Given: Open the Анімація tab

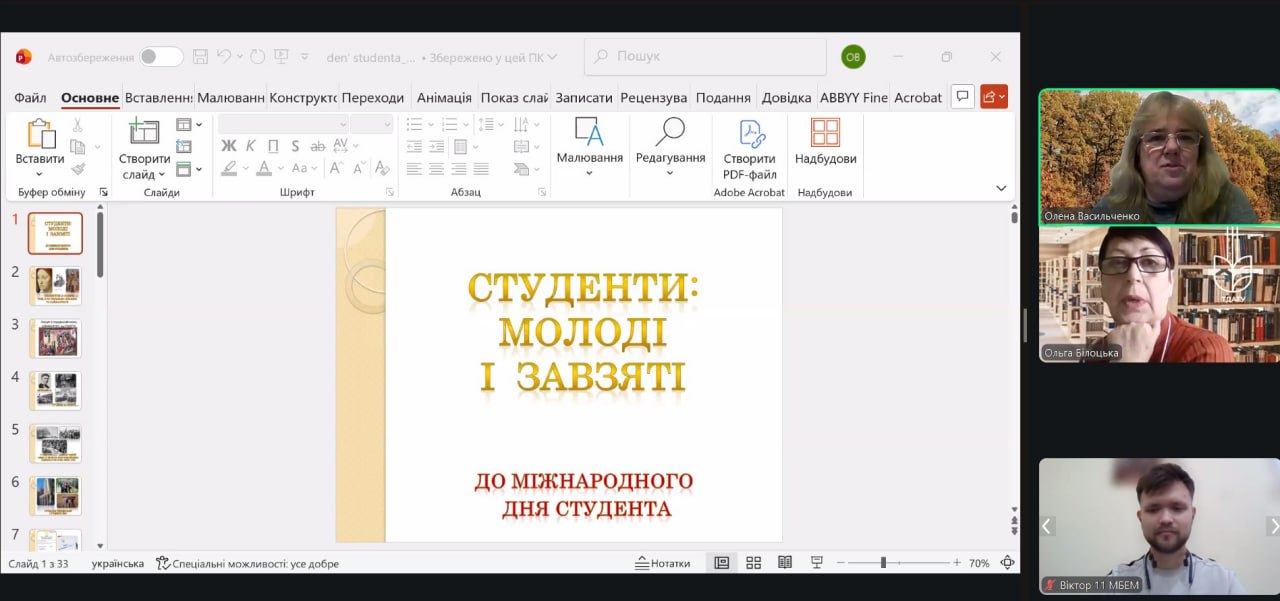Looking at the screenshot, I should [444, 97].
